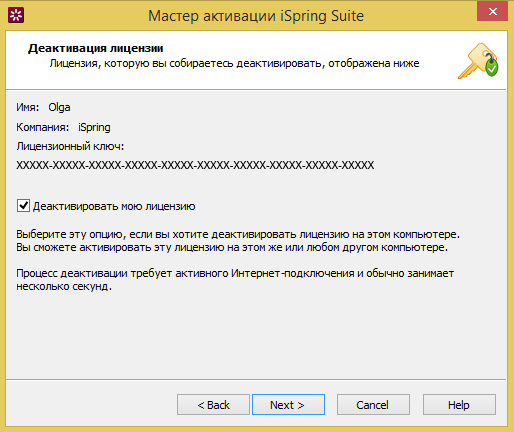The image size is (514, 432).
Task: Go to the Next step
Action: tap(288, 405)
